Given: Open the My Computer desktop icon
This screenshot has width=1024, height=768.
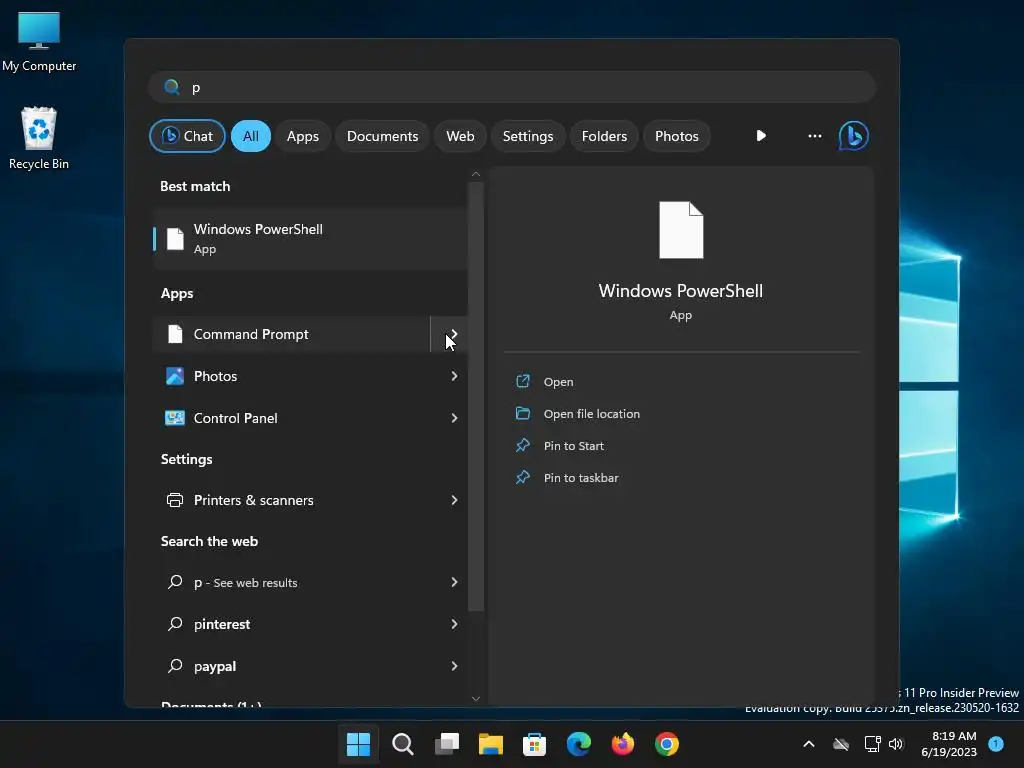Looking at the screenshot, I should click(39, 42).
